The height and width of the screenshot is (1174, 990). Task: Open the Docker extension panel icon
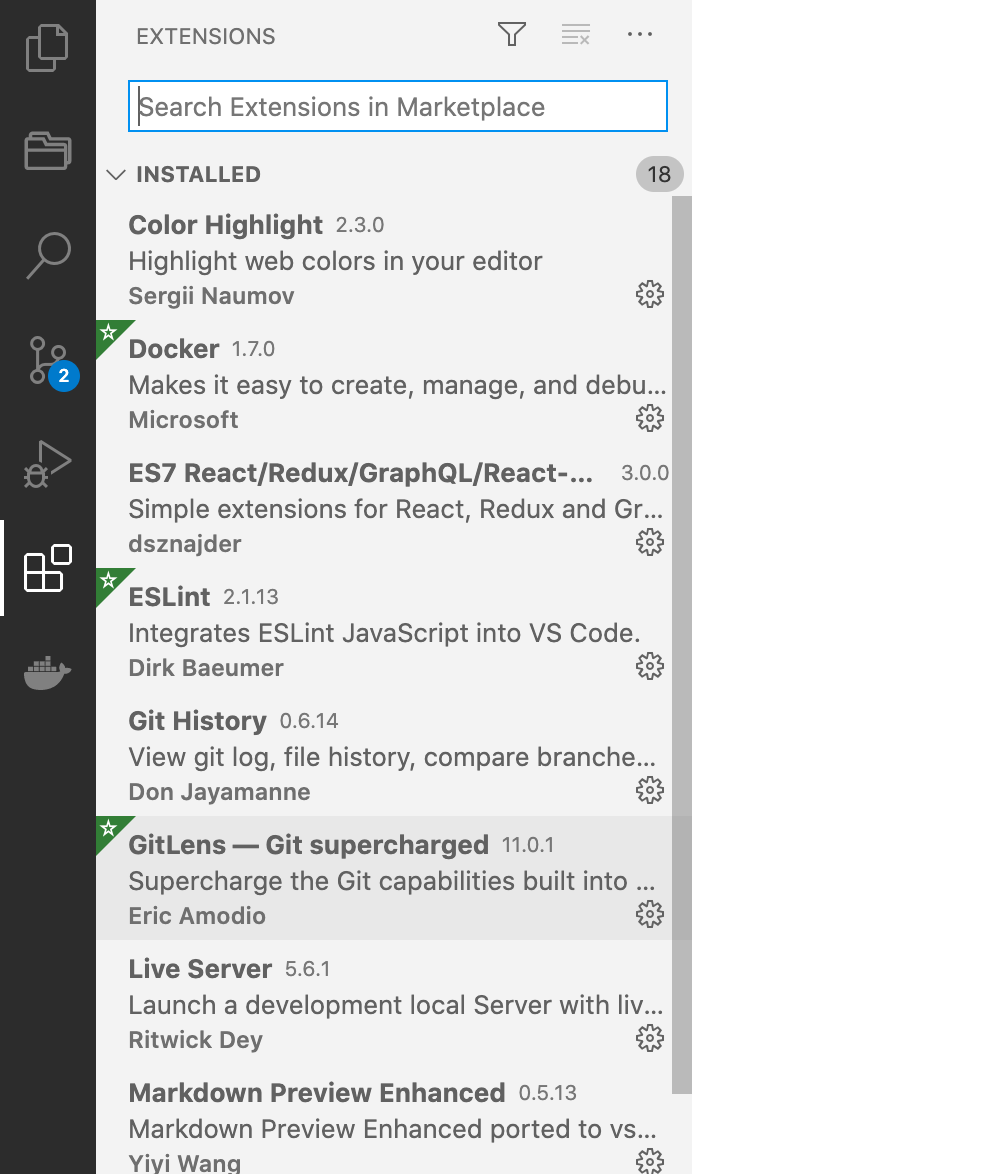coord(48,672)
